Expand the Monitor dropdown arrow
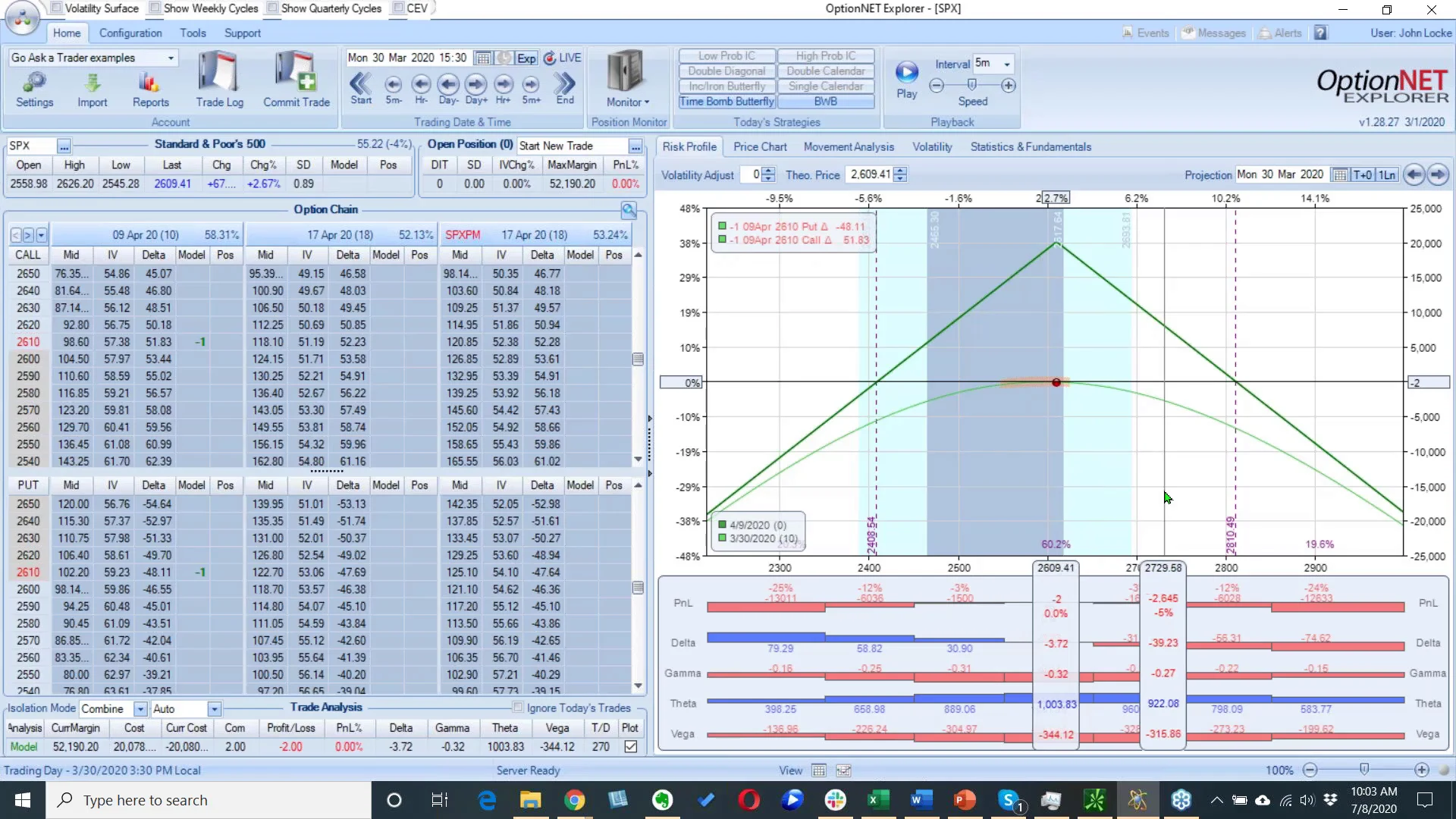The height and width of the screenshot is (819, 1456). click(x=647, y=102)
